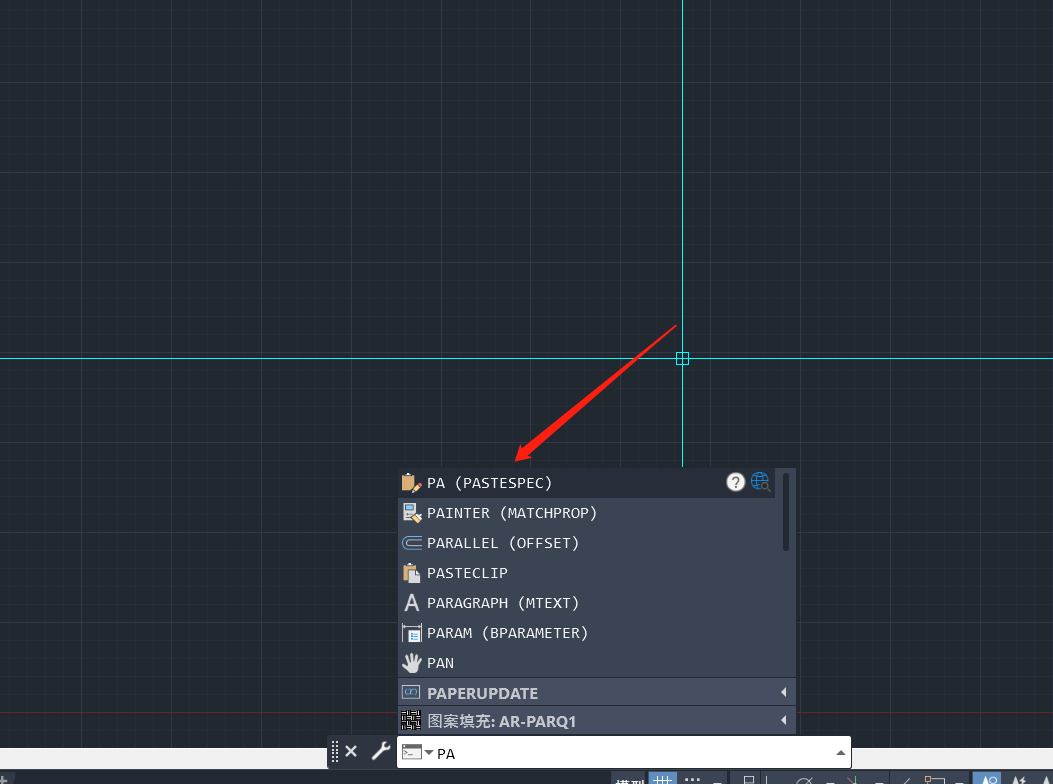The width and height of the screenshot is (1053, 784).
Task: Toggle grid display in status bar
Action: click(662, 781)
